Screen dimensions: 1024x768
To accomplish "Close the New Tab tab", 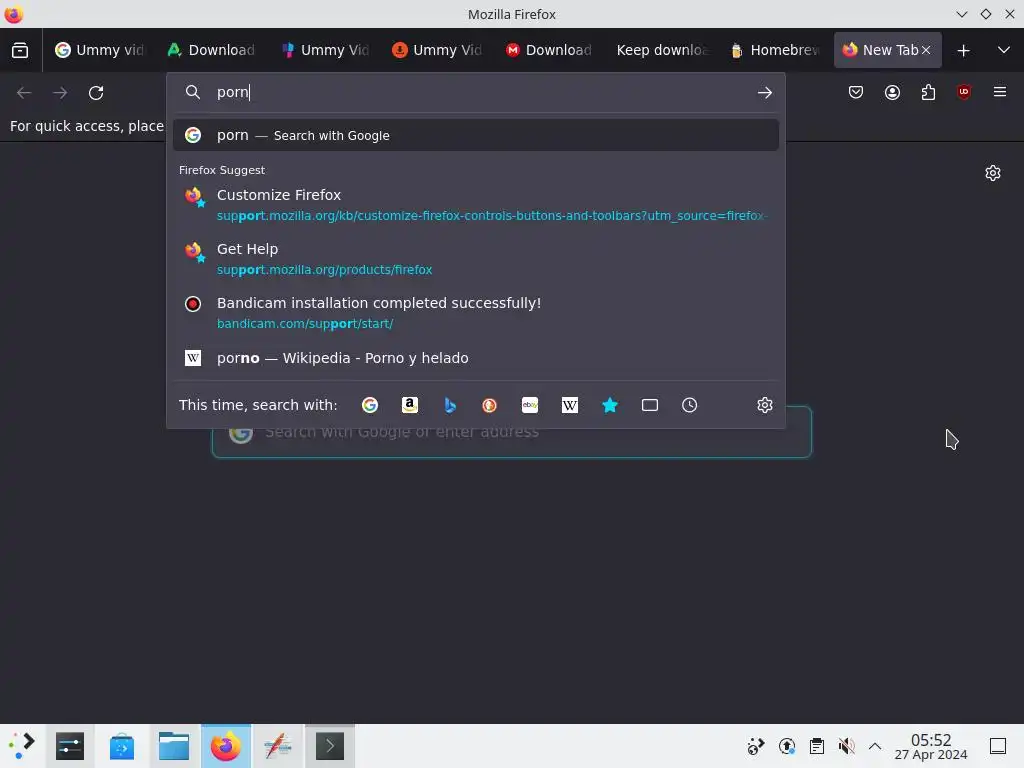I will [926, 50].
